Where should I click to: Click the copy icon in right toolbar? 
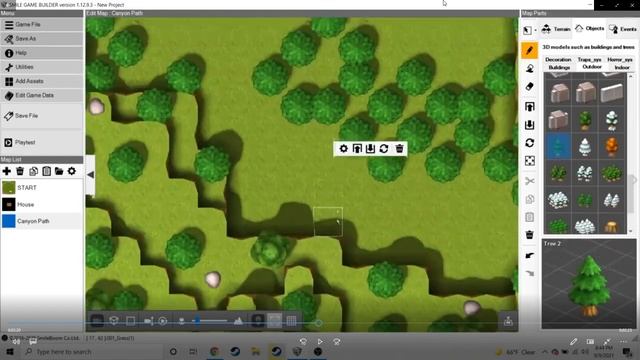pos(529,199)
